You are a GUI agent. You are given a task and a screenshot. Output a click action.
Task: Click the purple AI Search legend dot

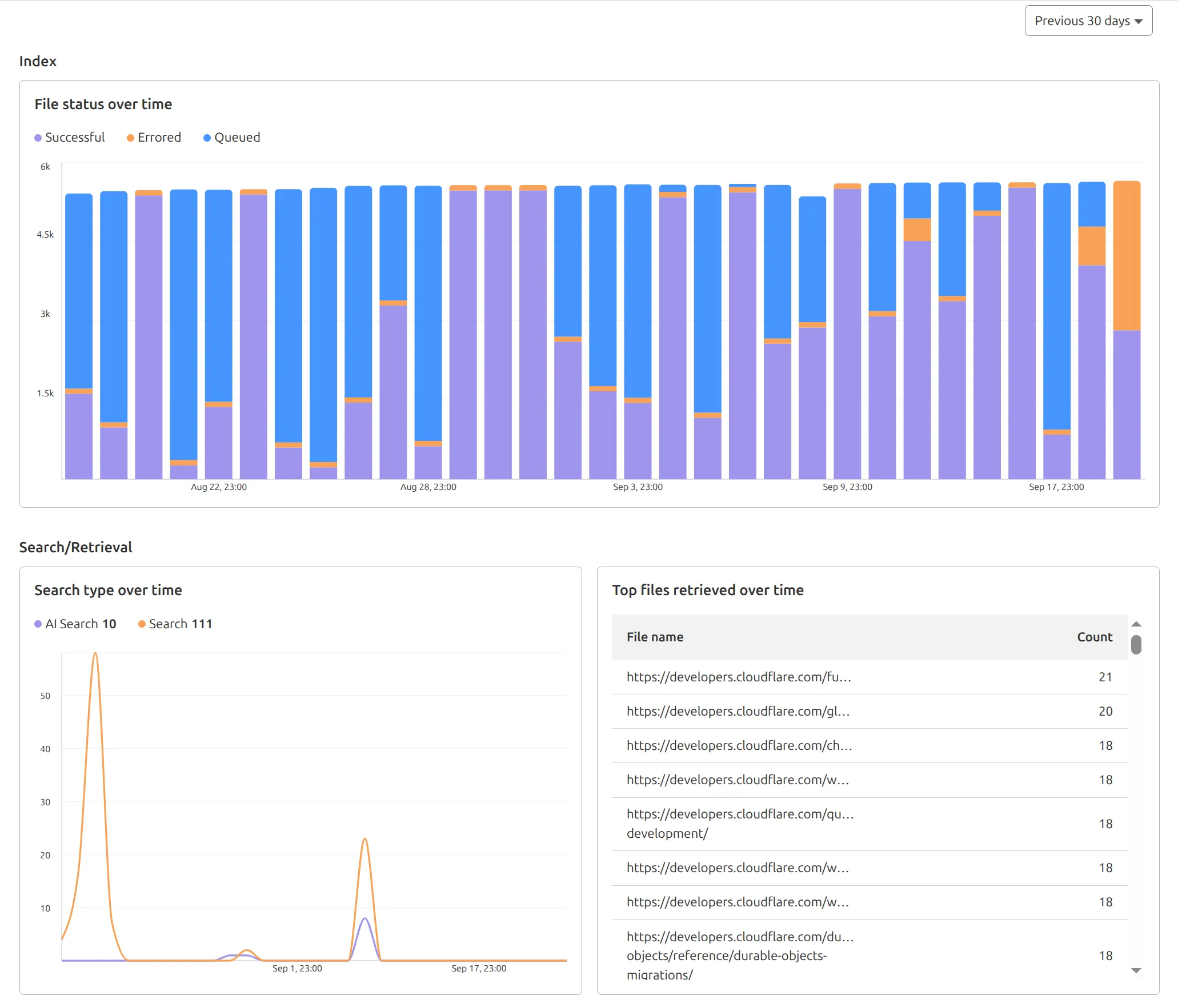(37, 624)
